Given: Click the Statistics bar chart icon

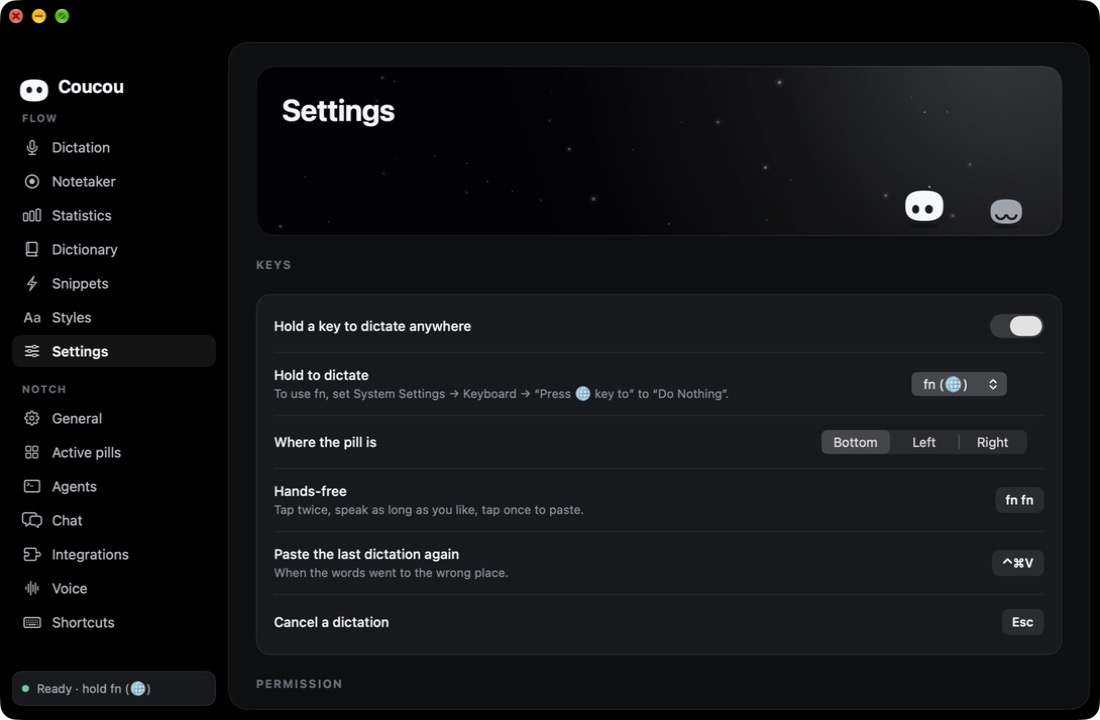Looking at the screenshot, I should 32,215.
